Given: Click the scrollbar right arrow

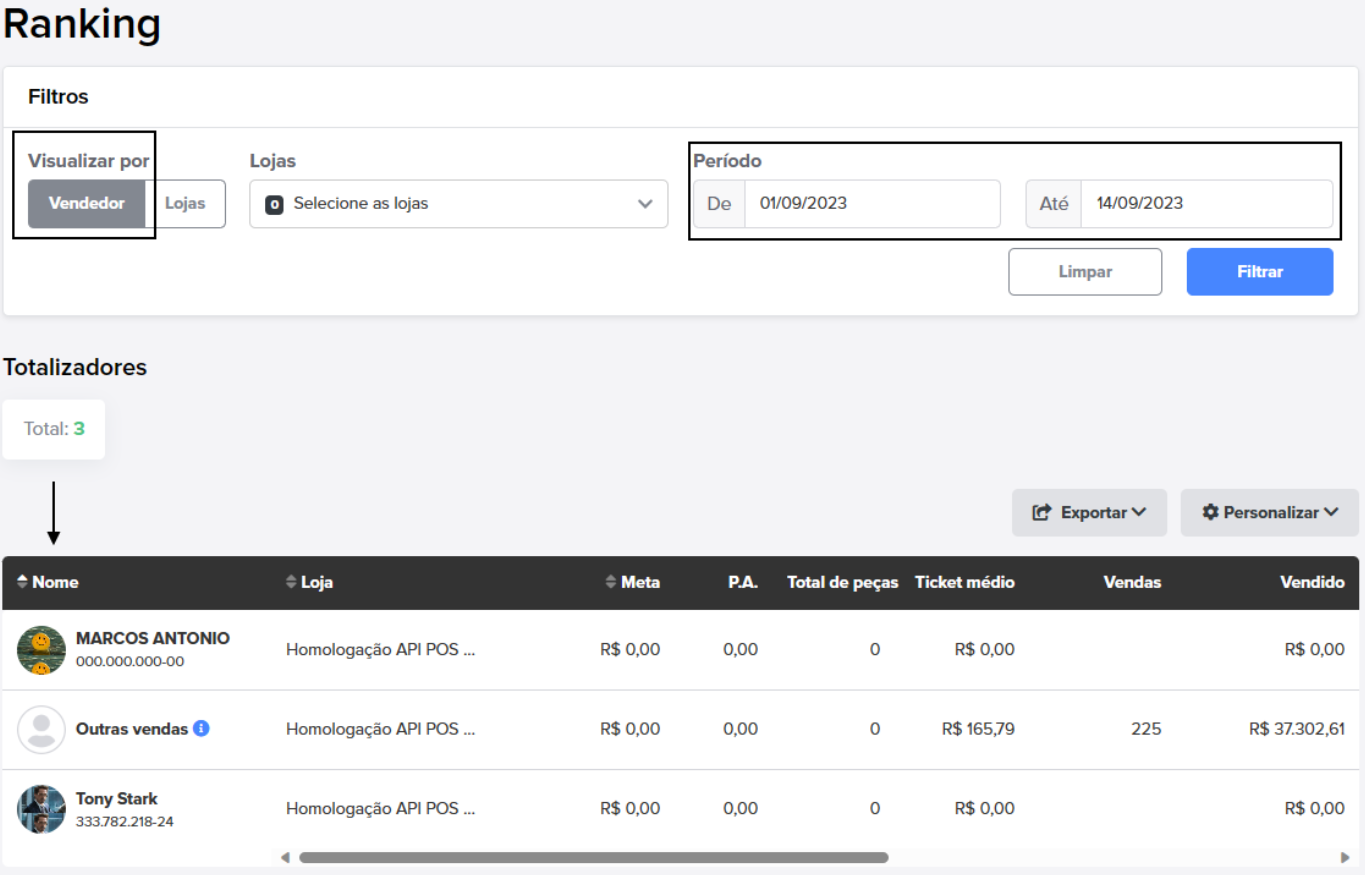Looking at the screenshot, I should click(1345, 857).
